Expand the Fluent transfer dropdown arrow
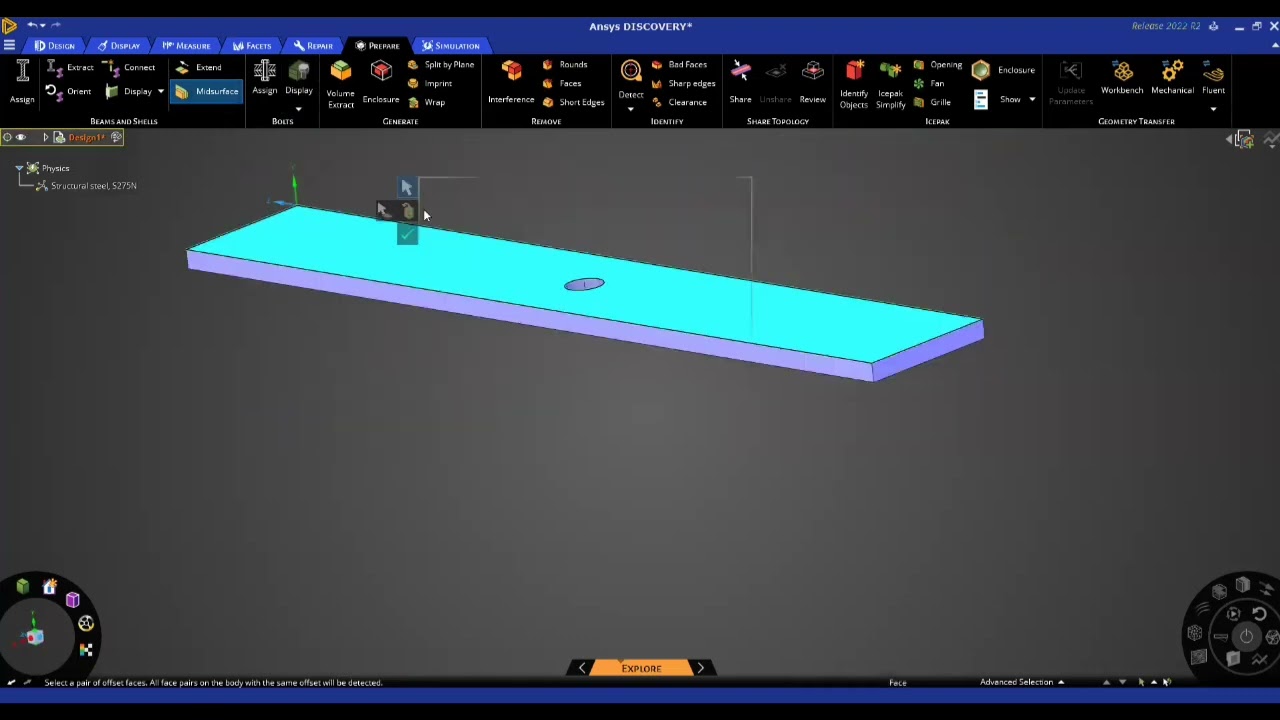The height and width of the screenshot is (720, 1280). click(x=1213, y=109)
